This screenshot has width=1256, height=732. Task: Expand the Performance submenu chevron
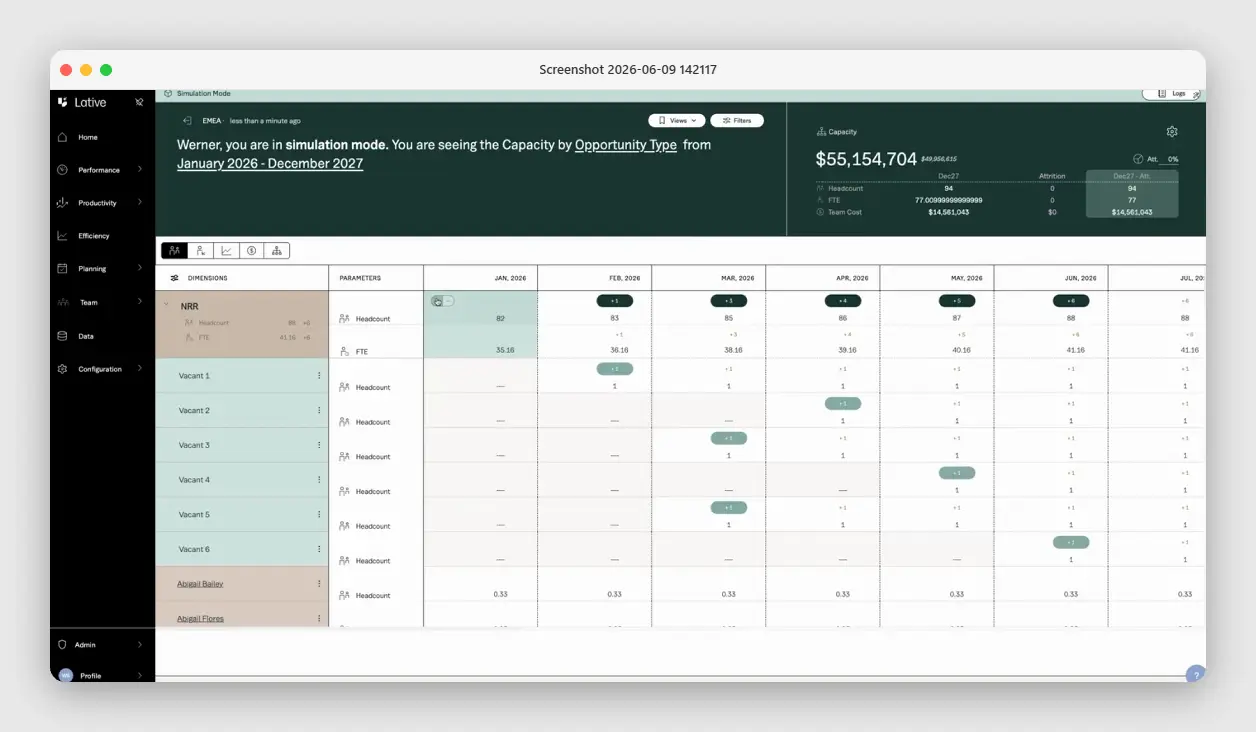click(x=140, y=170)
